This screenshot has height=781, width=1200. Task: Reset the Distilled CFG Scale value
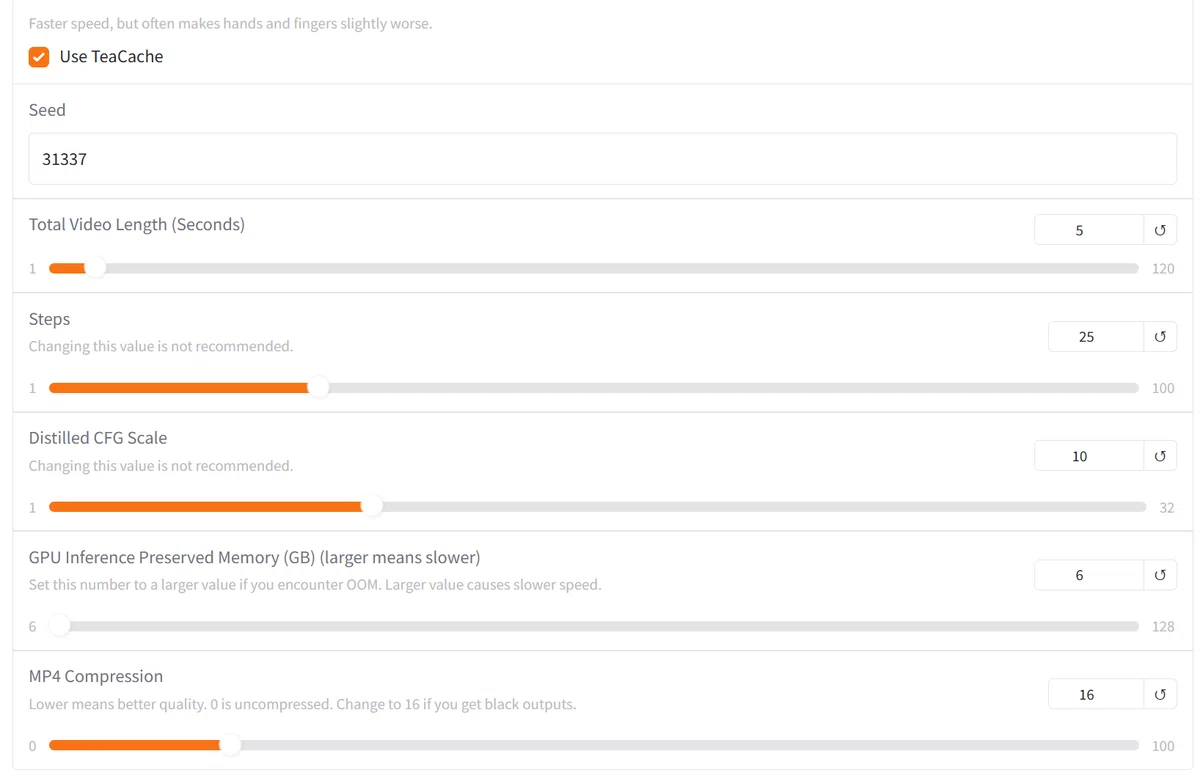point(1160,456)
